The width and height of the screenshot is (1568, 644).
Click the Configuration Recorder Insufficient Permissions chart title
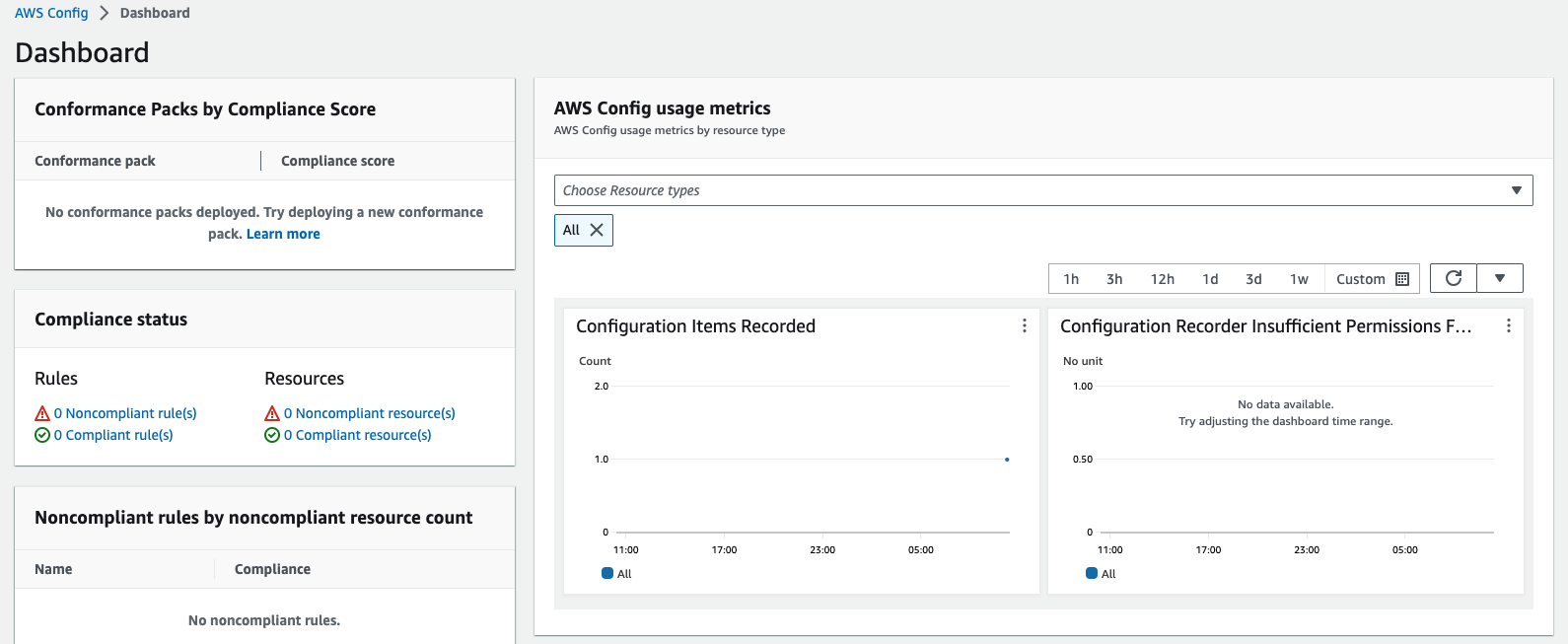(1266, 326)
